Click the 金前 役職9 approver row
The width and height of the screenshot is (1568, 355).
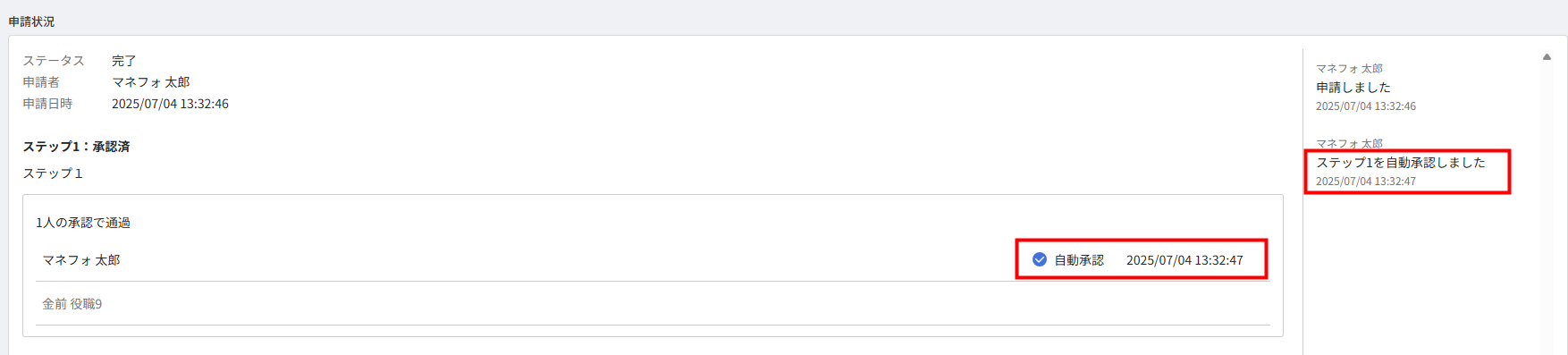coord(653,304)
